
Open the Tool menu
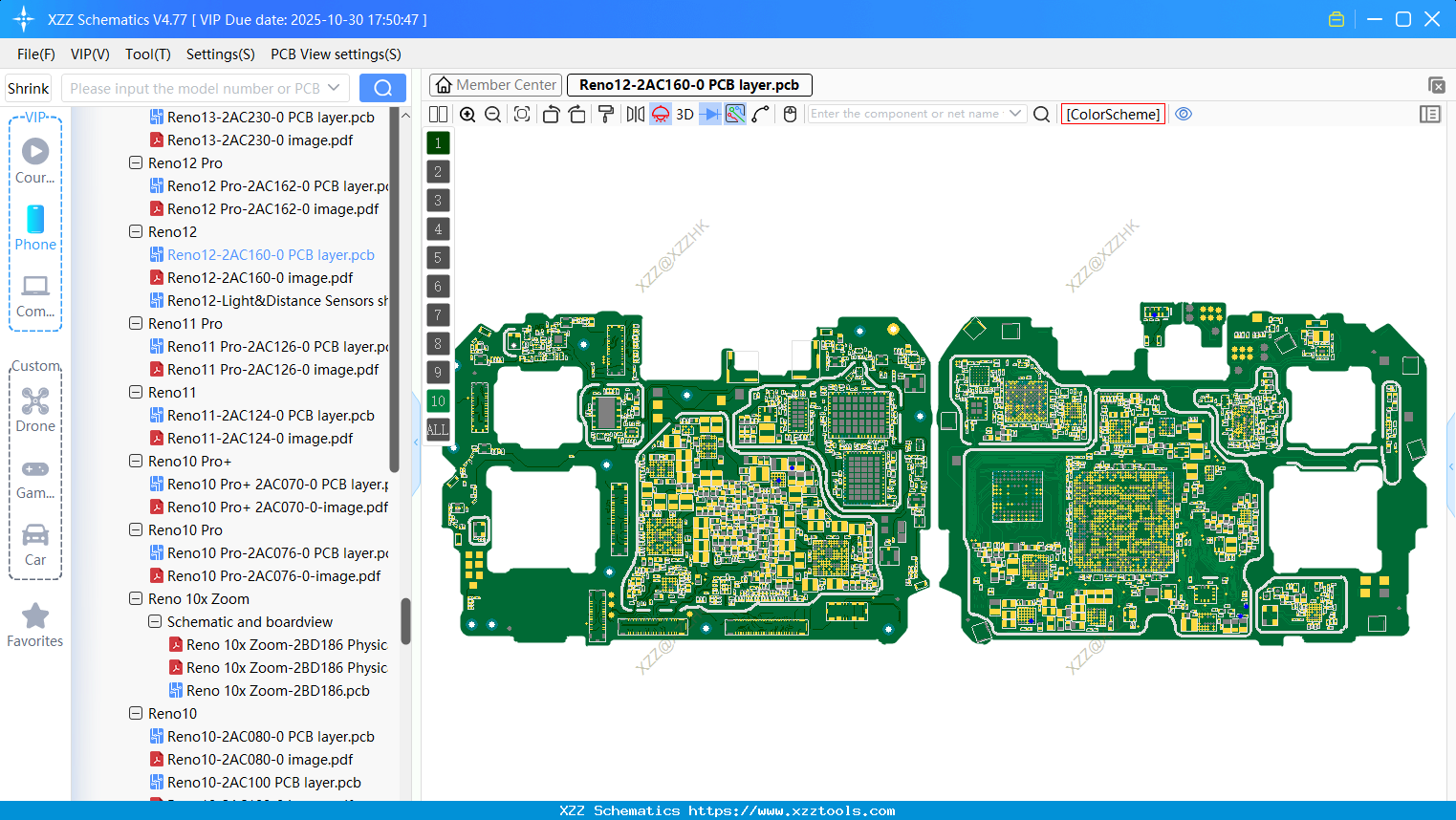point(147,54)
